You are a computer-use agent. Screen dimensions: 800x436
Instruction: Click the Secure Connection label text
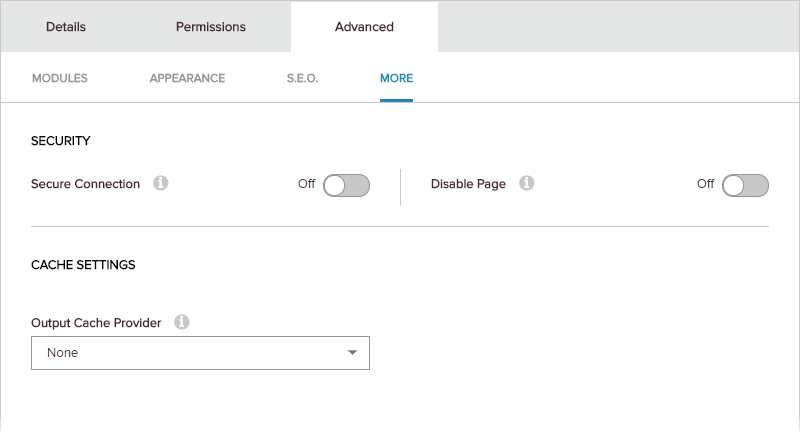[85, 184]
